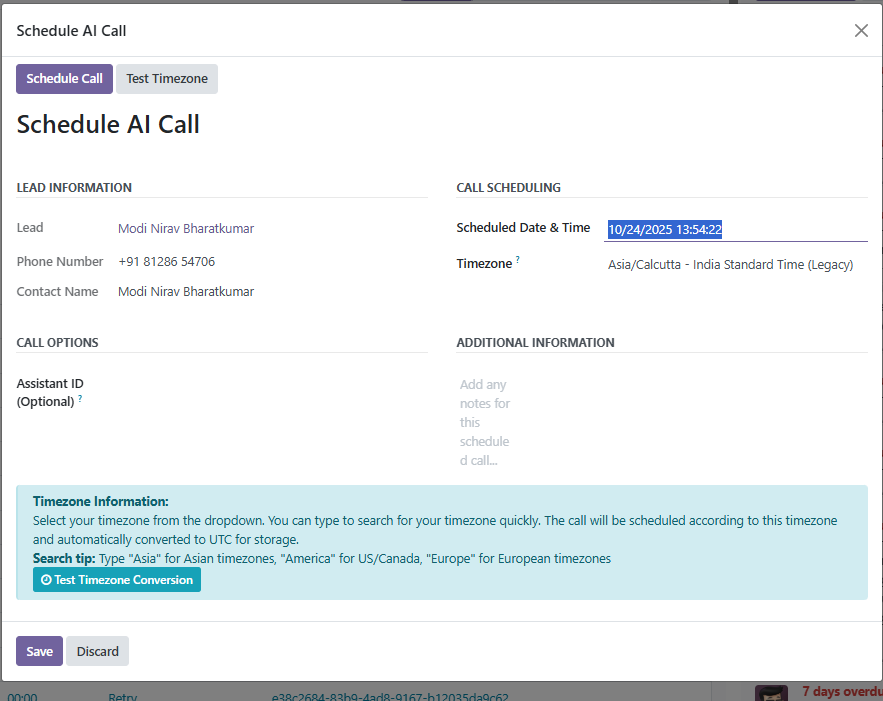Show the Assistant ID help question mark
Screen dimensions: 883x701
pyautogui.click(x=80, y=398)
